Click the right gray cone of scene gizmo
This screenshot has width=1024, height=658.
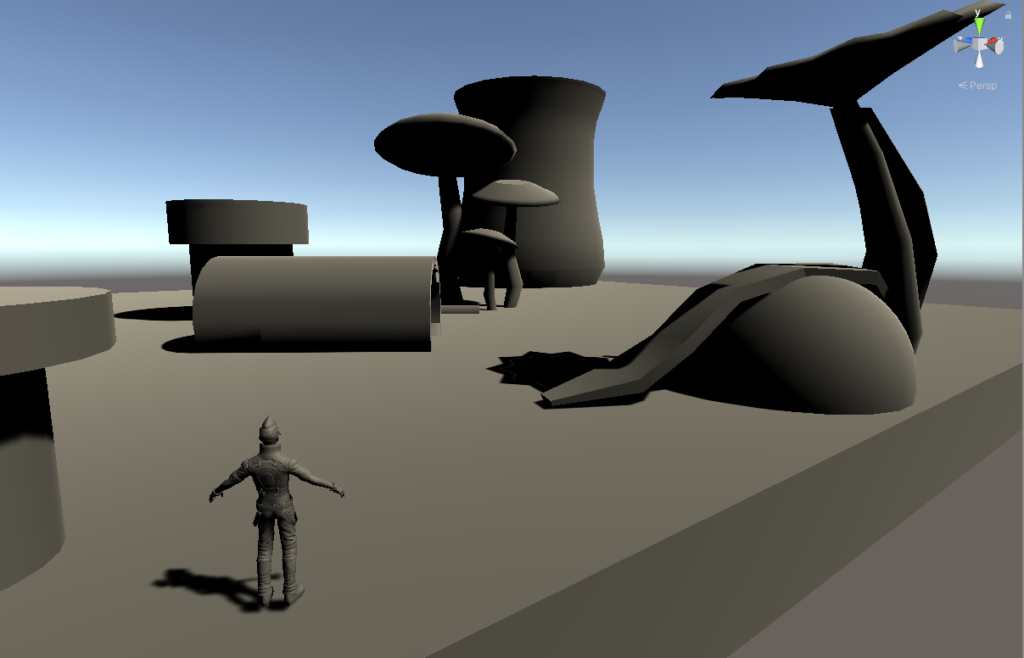(x=997, y=46)
